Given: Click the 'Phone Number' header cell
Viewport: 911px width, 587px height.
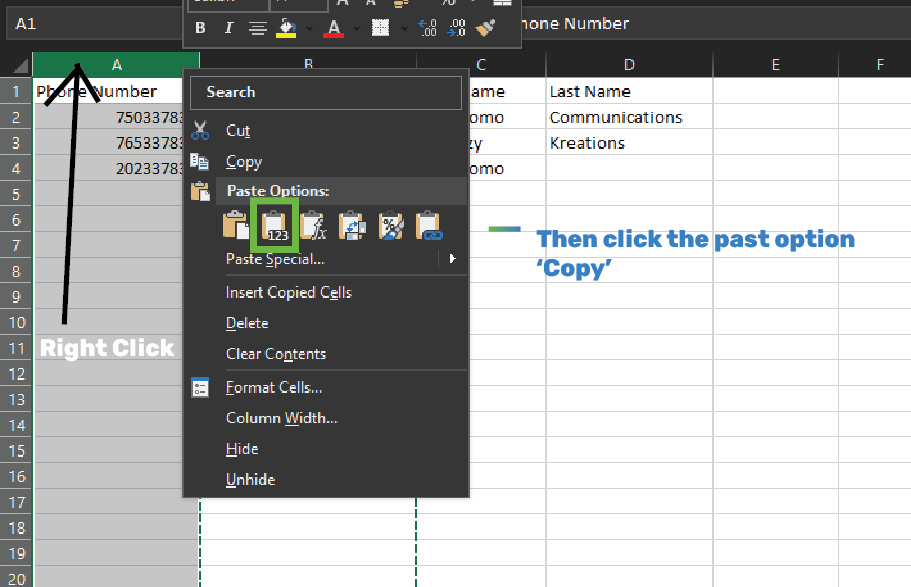Looking at the screenshot, I should (x=108, y=91).
